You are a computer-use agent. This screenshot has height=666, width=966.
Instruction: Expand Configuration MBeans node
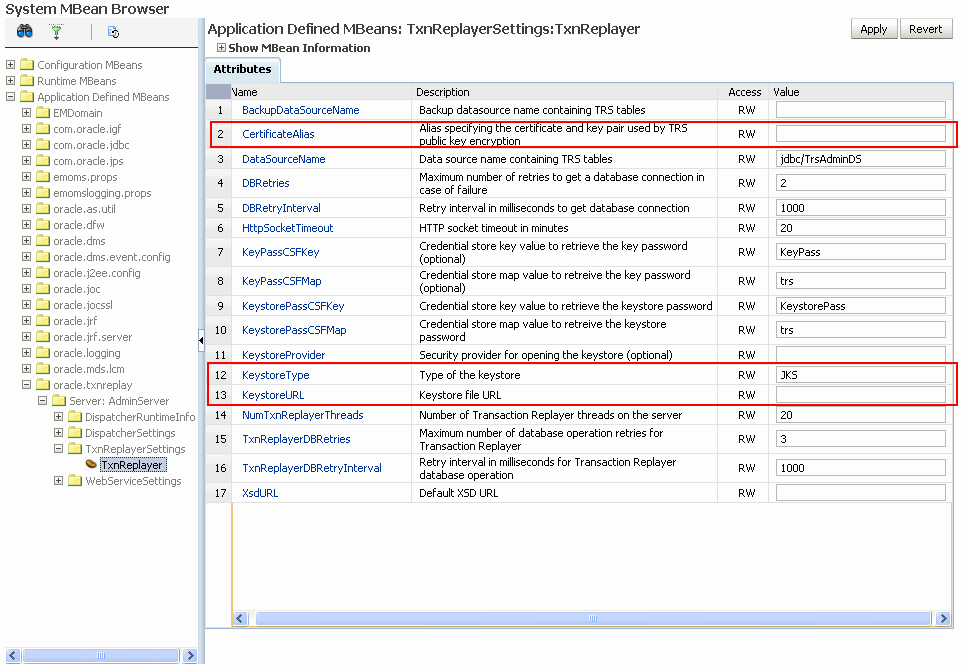10,64
